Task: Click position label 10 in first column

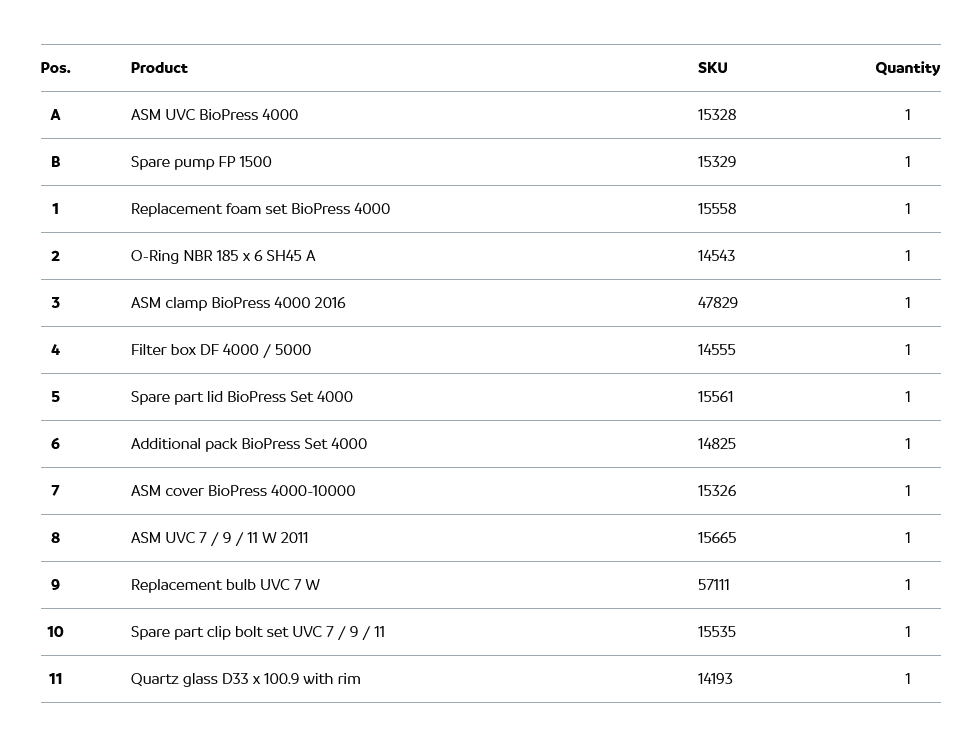Action: (x=55, y=632)
